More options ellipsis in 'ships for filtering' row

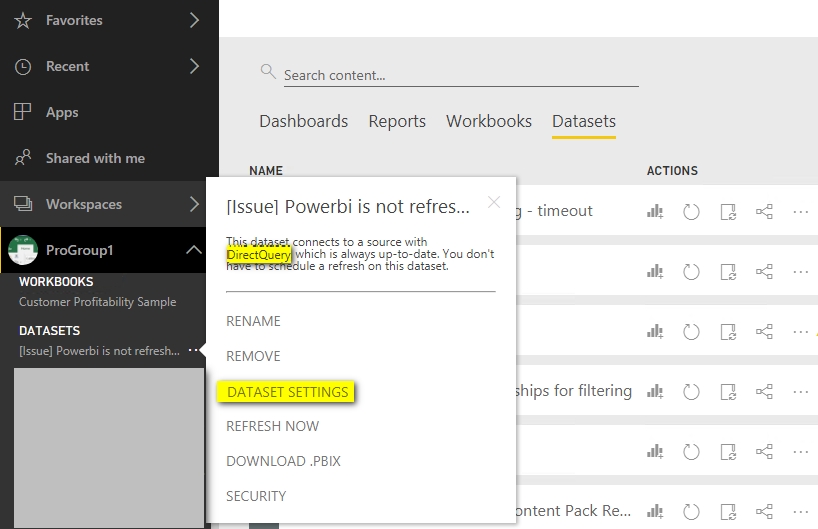(x=800, y=392)
